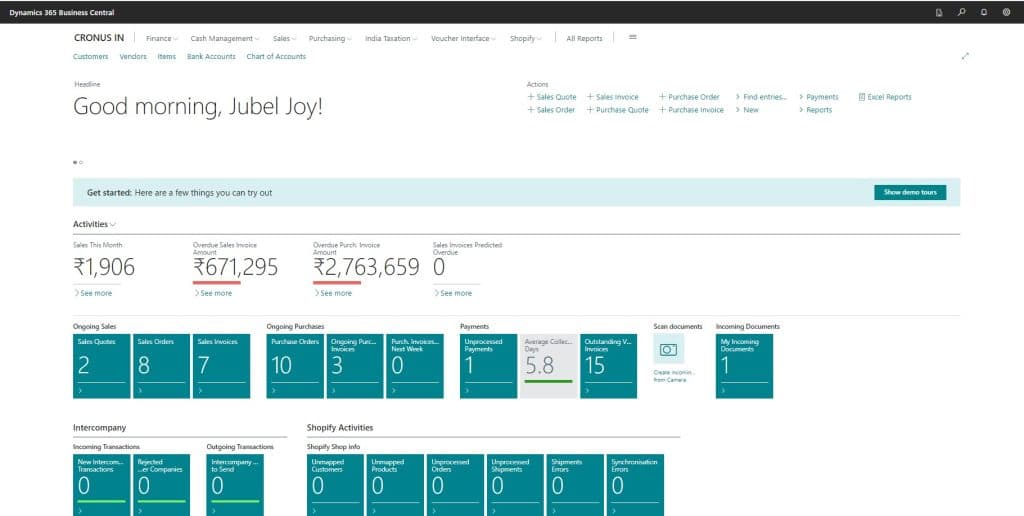Expand the Activities section chevron
Screen dimensions: 1024x516
tap(113, 225)
